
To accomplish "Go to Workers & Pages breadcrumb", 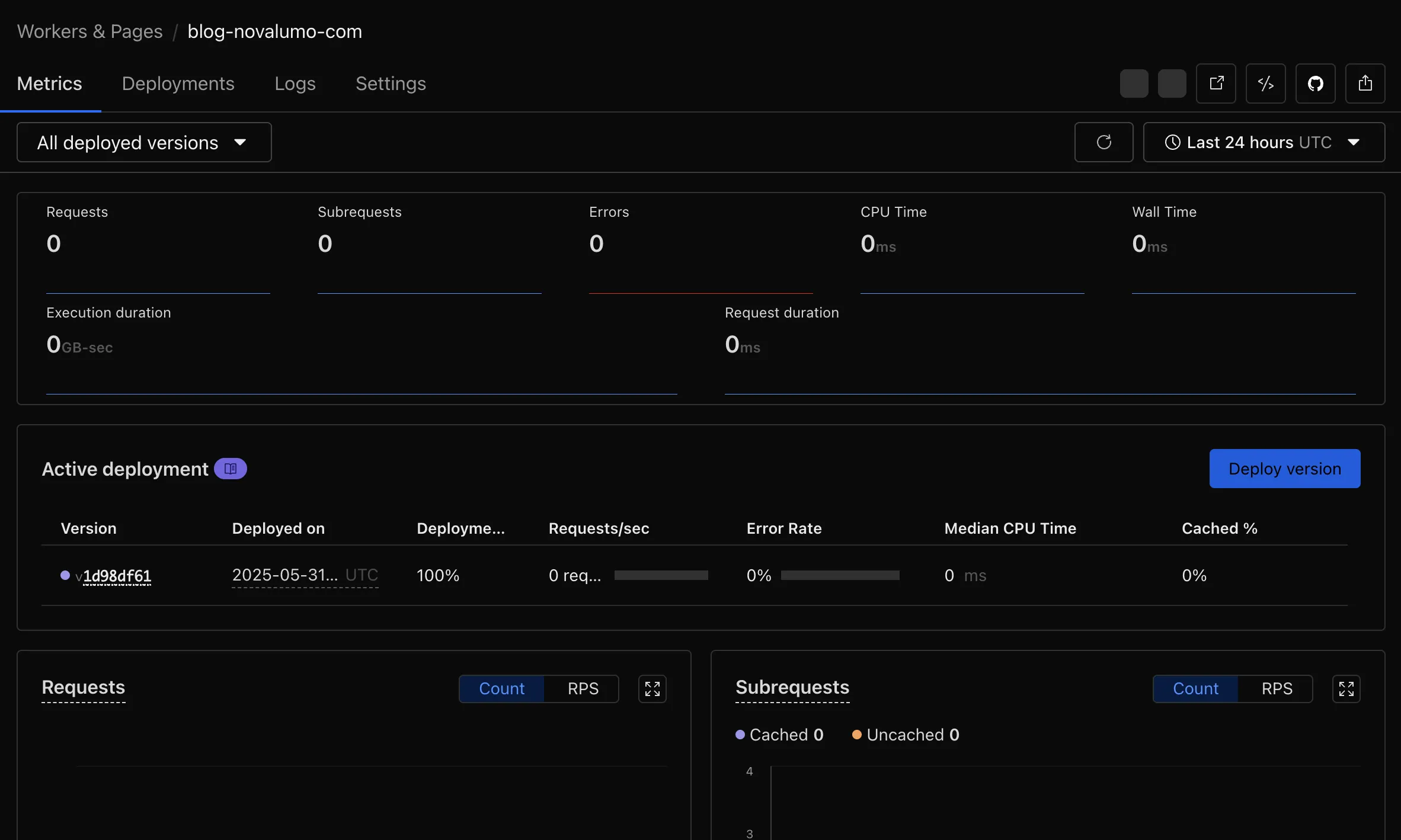I will click(x=89, y=31).
